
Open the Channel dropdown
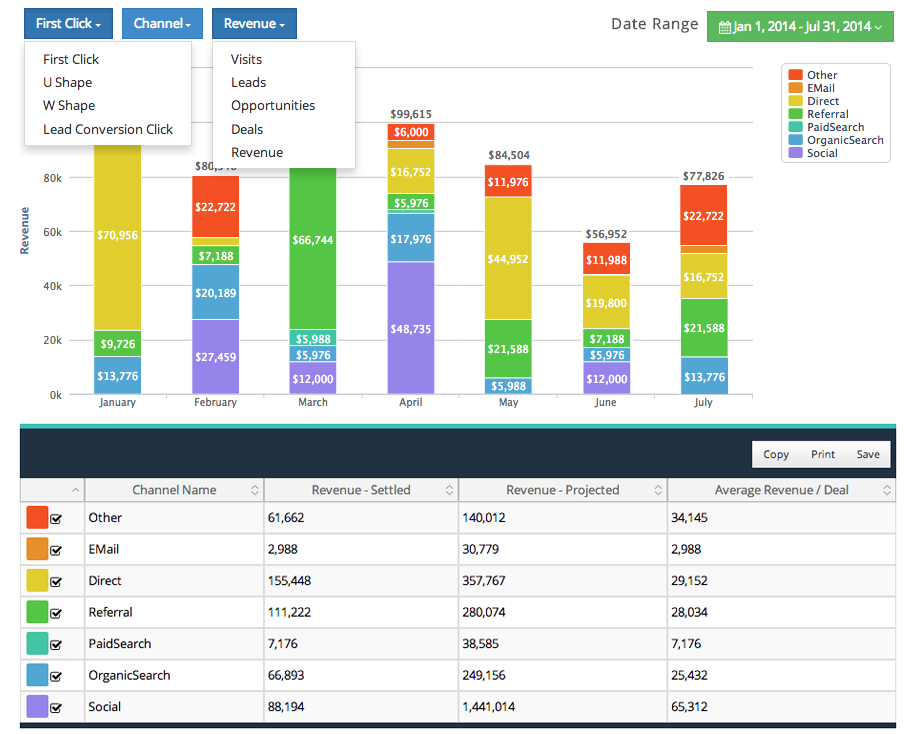(162, 23)
